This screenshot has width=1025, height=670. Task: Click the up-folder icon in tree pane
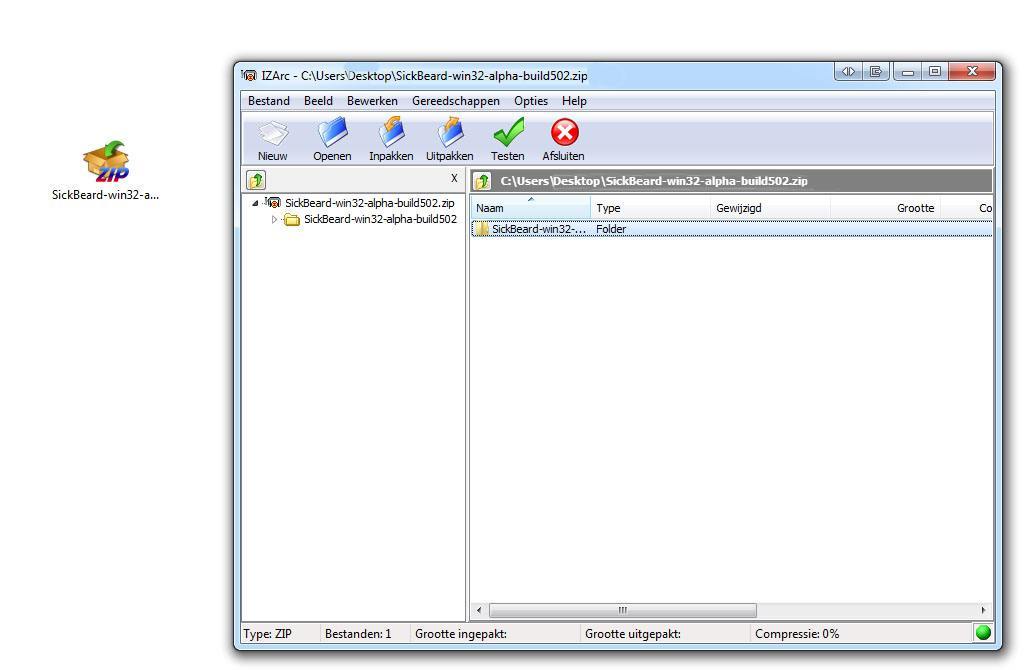tap(256, 180)
